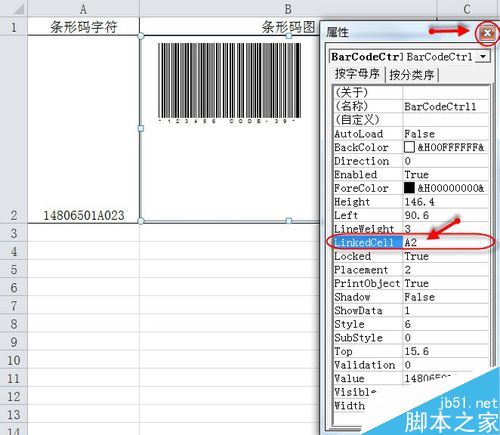The width and height of the screenshot is (500, 435).
Task: Switch to the 按分类序 tab
Action: tap(412, 75)
